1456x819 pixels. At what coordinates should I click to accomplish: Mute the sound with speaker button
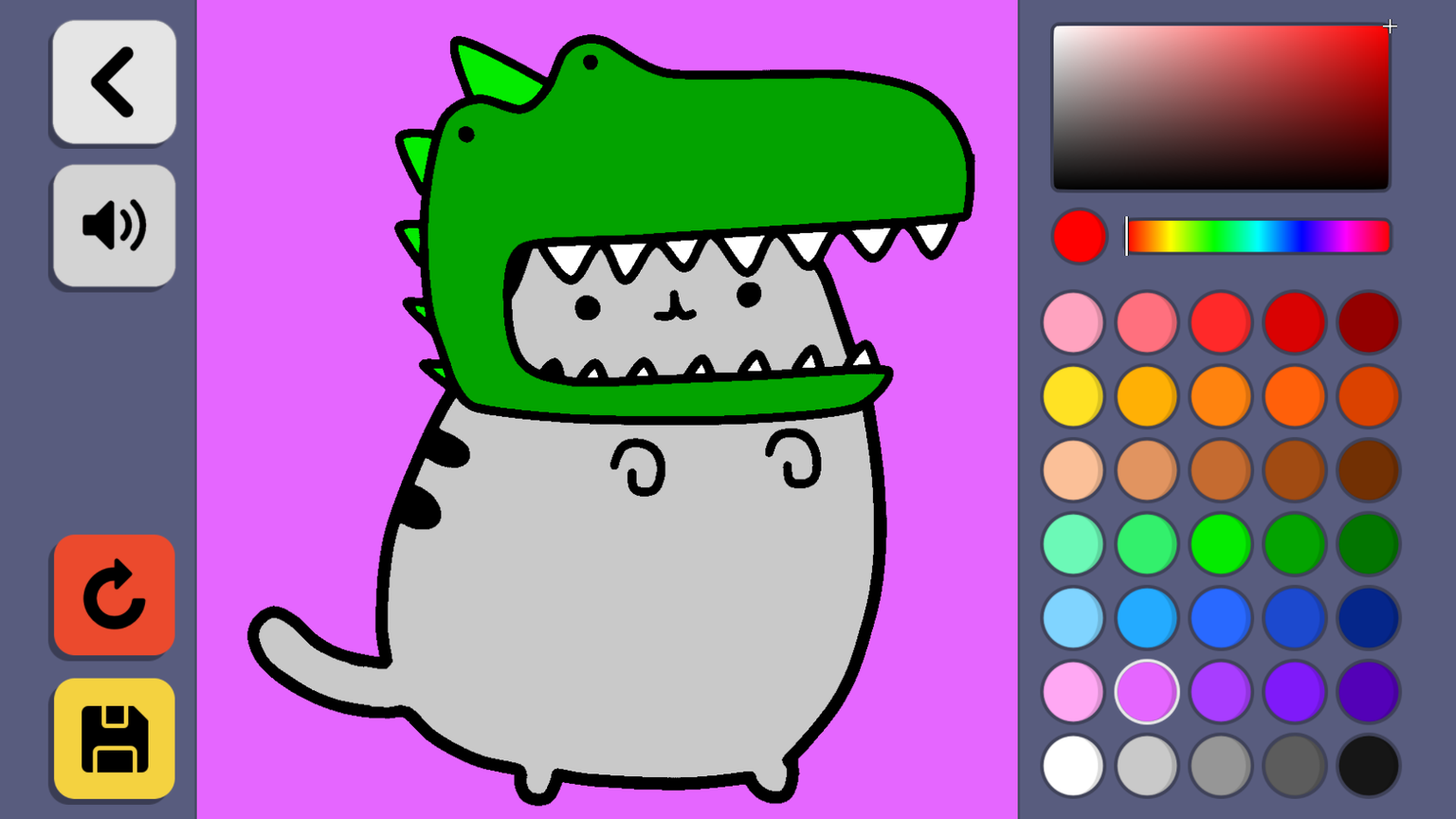[x=114, y=226]
